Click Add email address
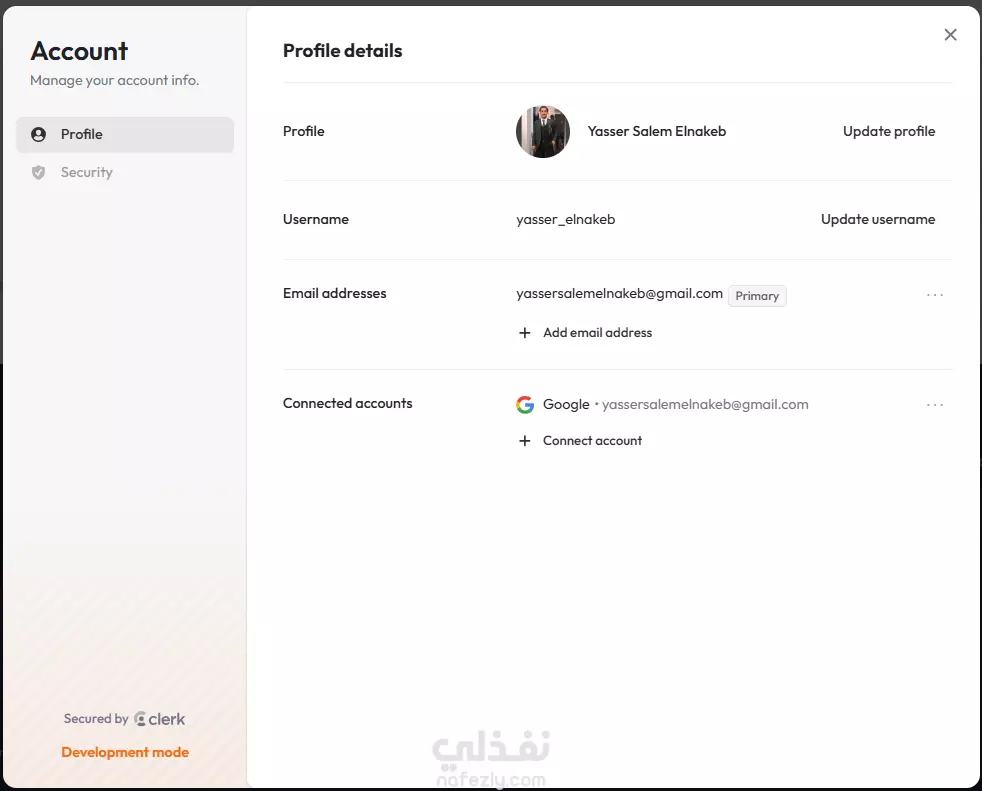 (597, 333)
